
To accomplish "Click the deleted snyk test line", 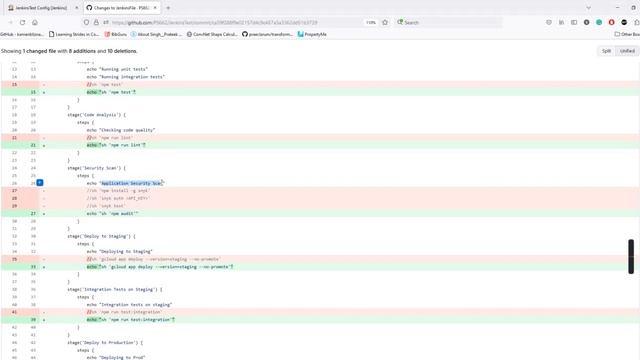I will point(106,206).
